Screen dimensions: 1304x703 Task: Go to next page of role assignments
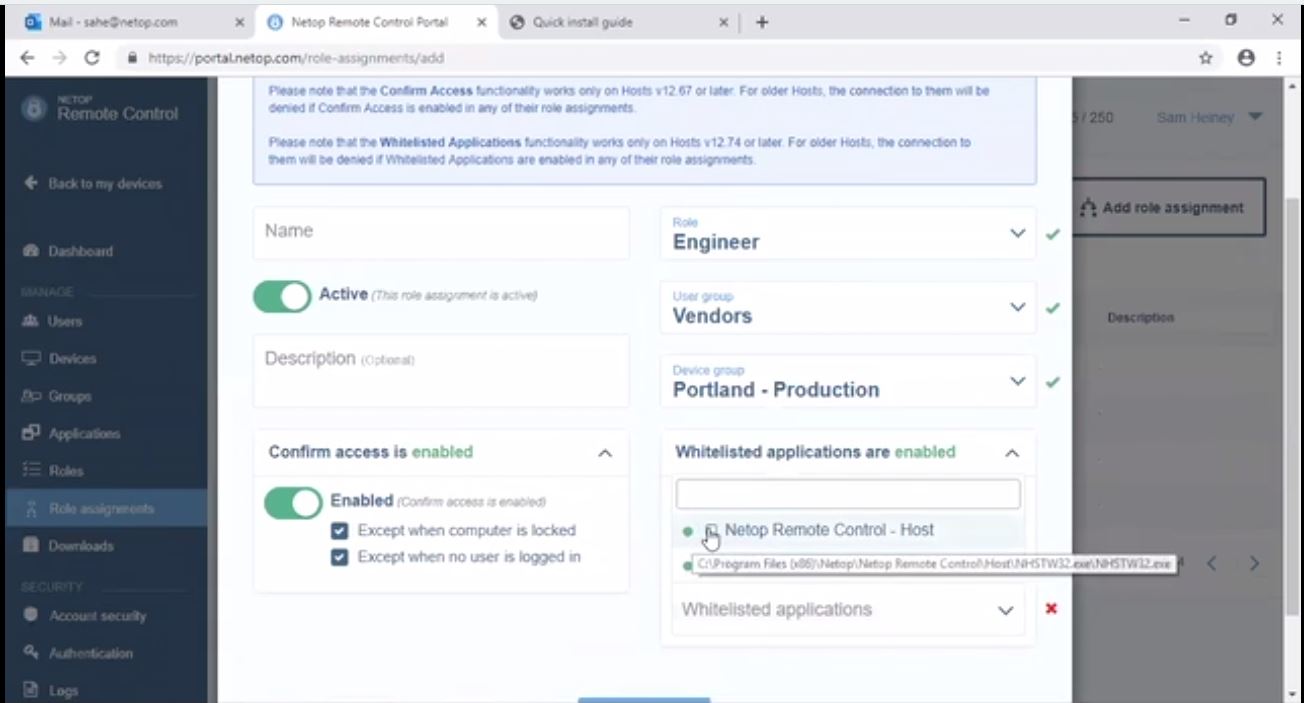pyautogui.click(x=1255, y=563)
